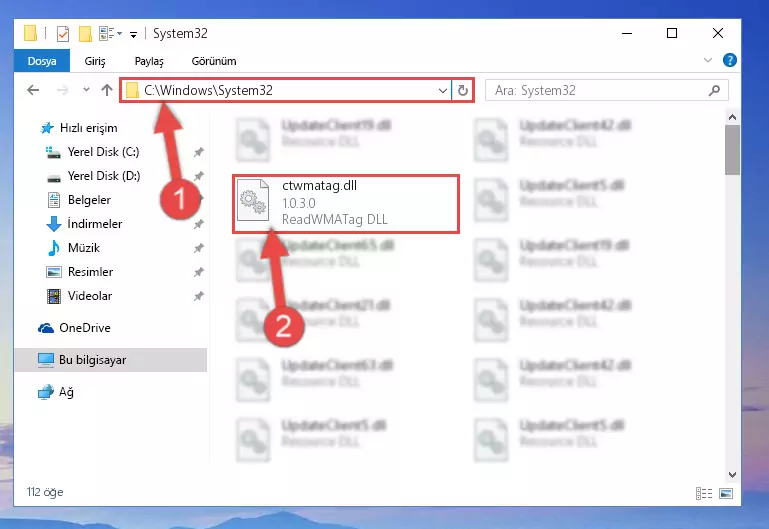Close the System32 window

click(x=718, y=33)
